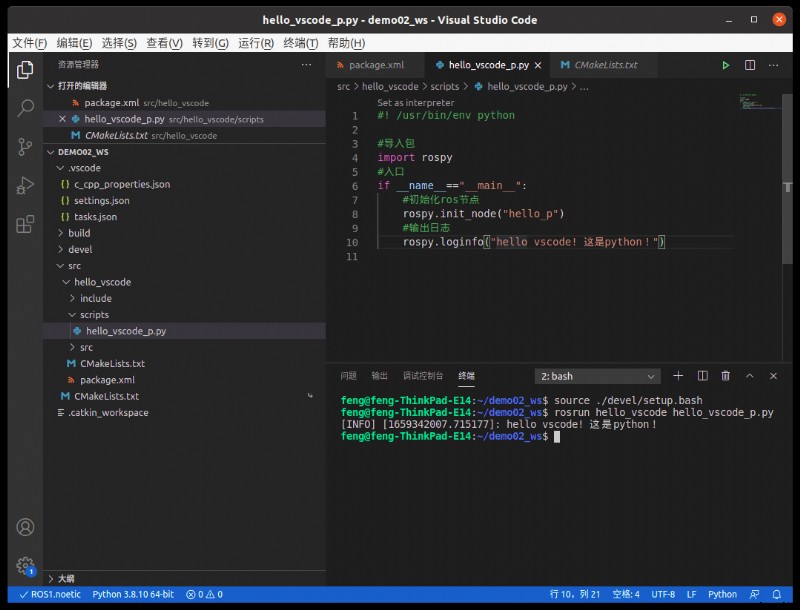Open Explorer panel More Actions ellipsis
Screen dimensions: 800x610
[x=306, y=65]
